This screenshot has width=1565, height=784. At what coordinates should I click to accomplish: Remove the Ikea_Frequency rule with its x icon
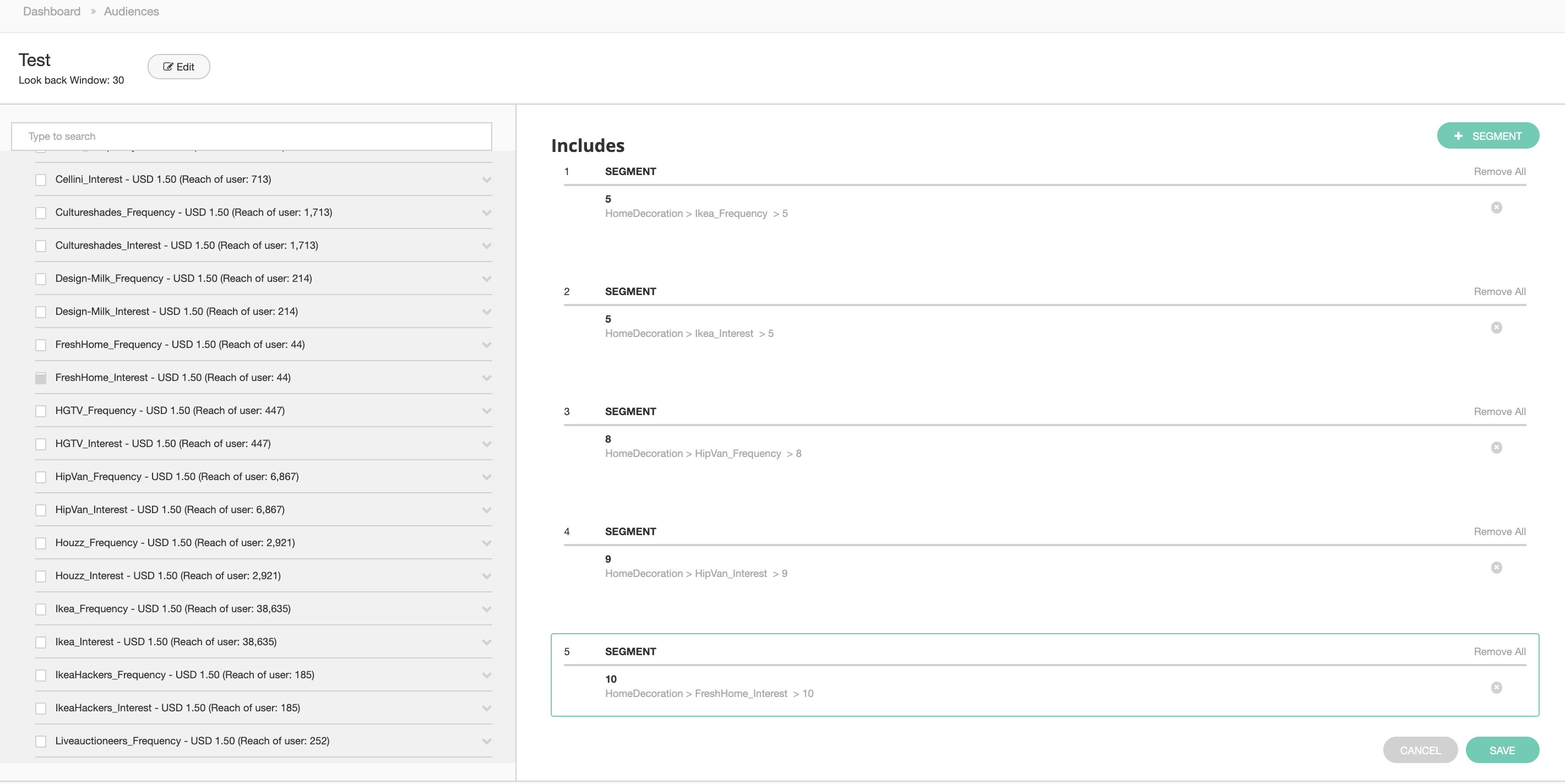(1496, 208)
